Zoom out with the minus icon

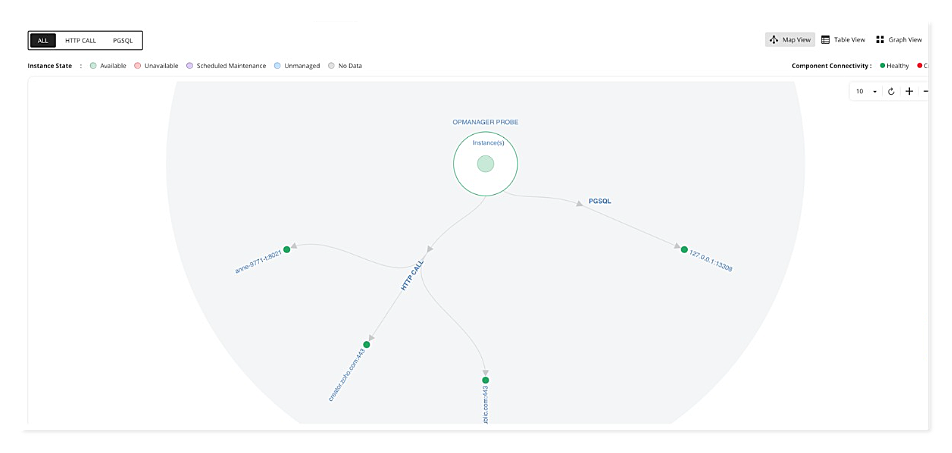tap(926, 91)
